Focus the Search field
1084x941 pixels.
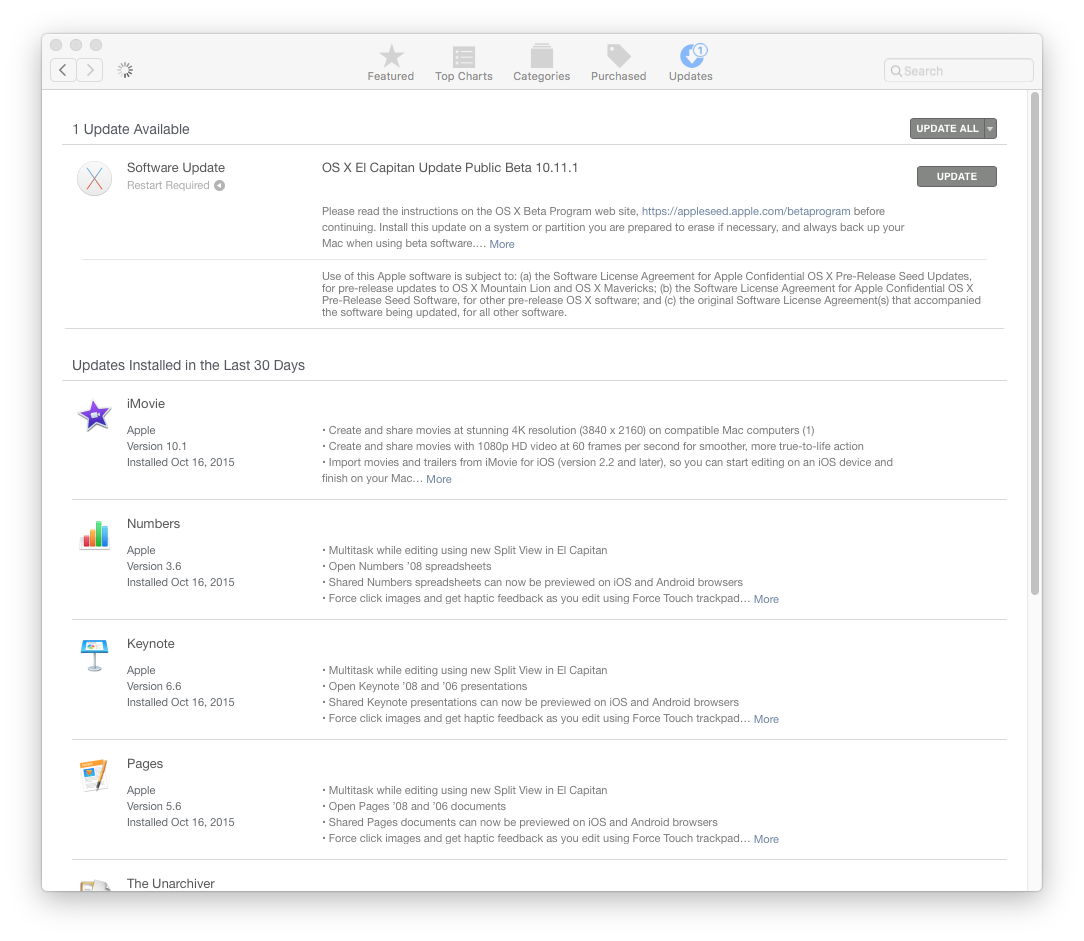958,71
